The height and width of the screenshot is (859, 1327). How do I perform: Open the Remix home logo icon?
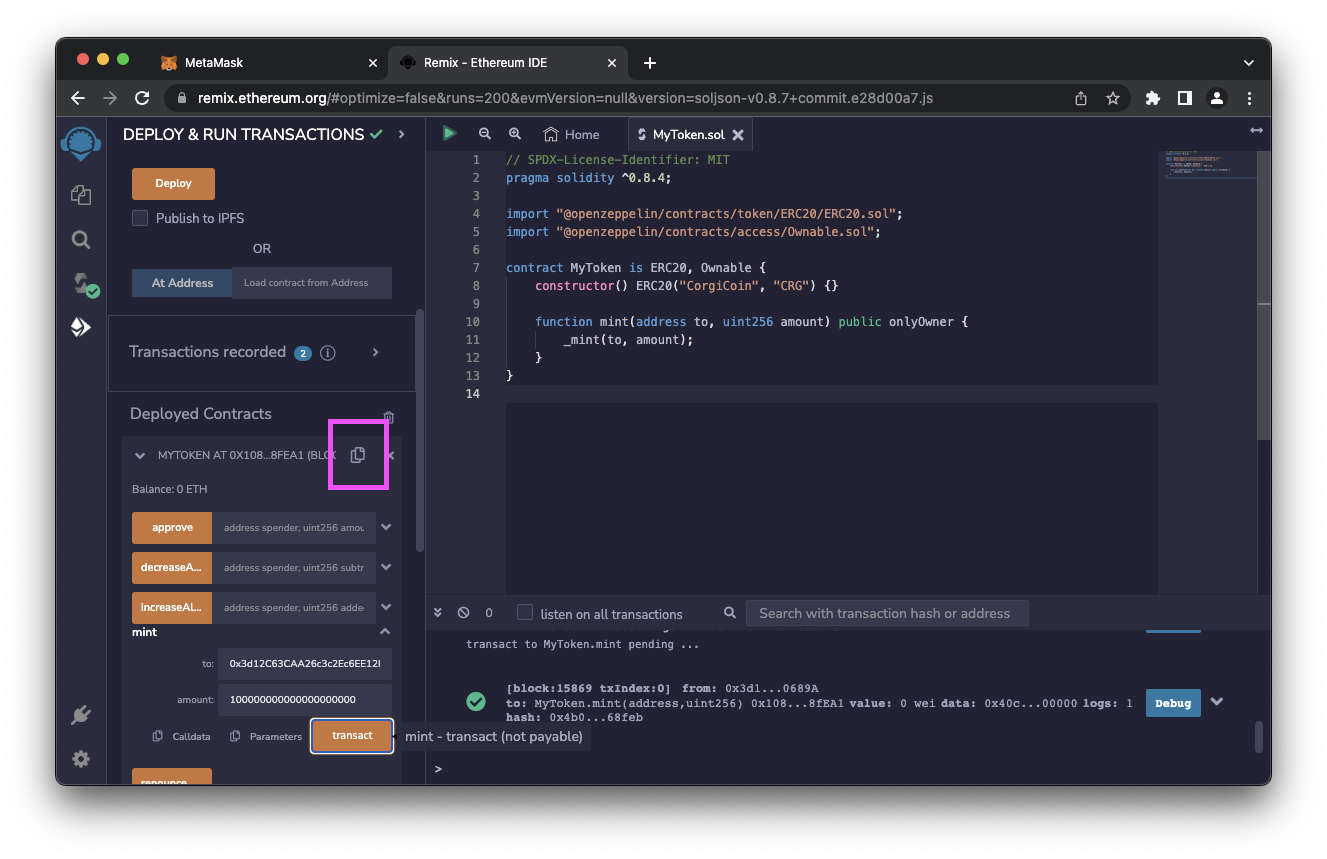[x=80, y=143]
